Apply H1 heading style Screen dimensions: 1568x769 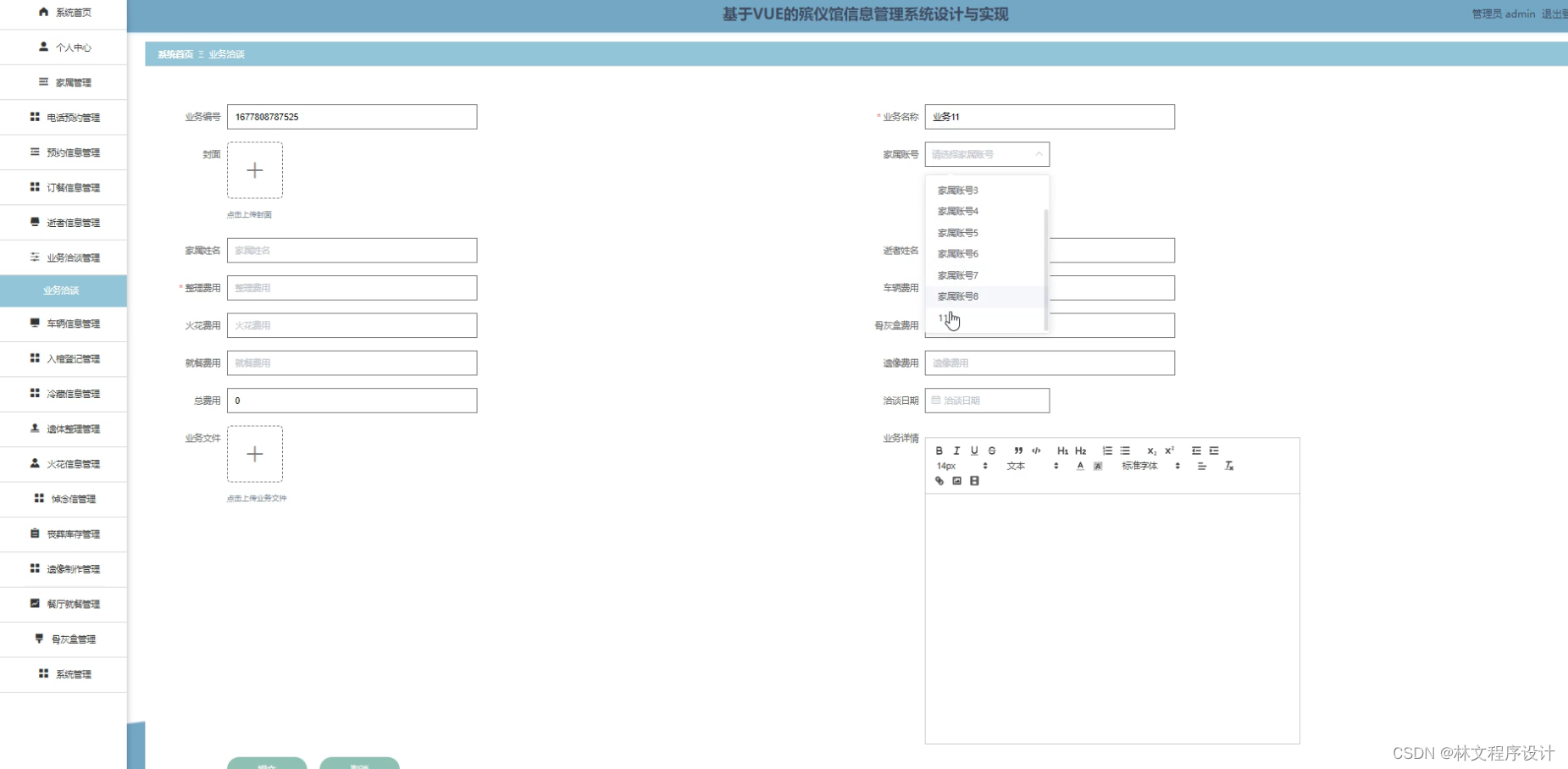(1062, 451)
